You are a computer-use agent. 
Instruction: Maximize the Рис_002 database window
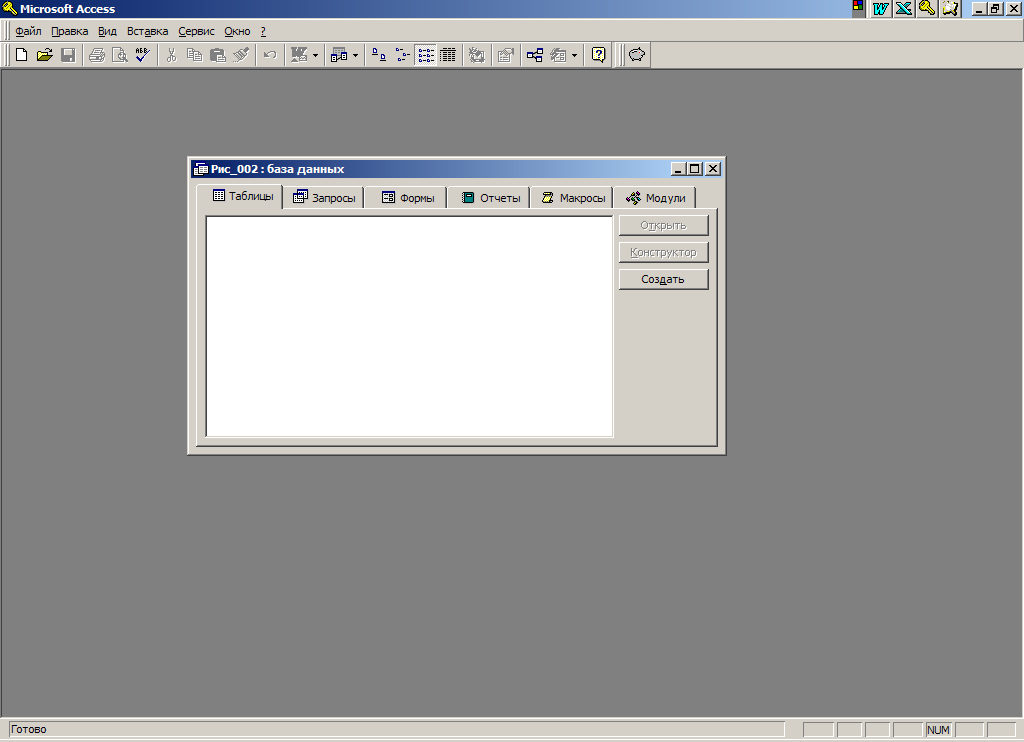[694, 169]
